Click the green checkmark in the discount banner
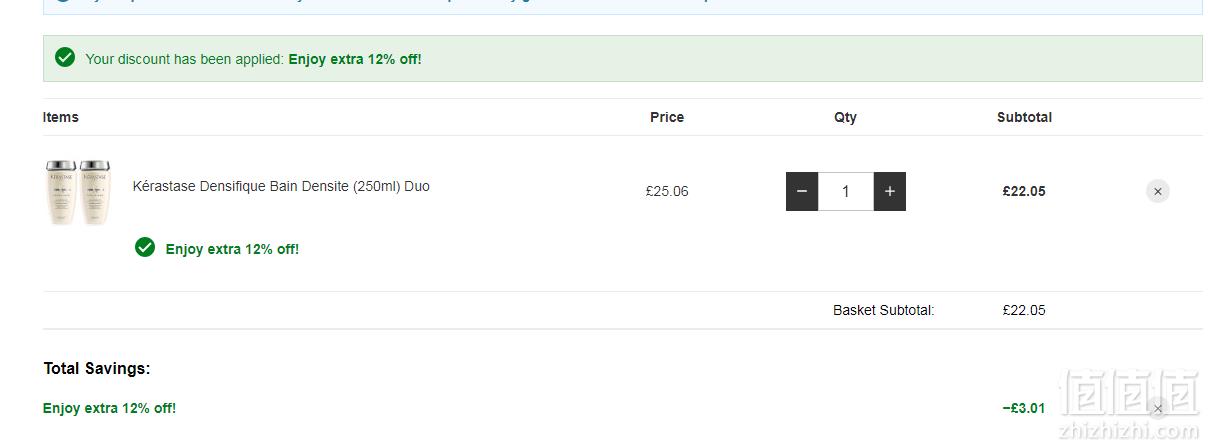This screenshot has width=1208, height=448. pyautogui.click(x=65, y=58)
